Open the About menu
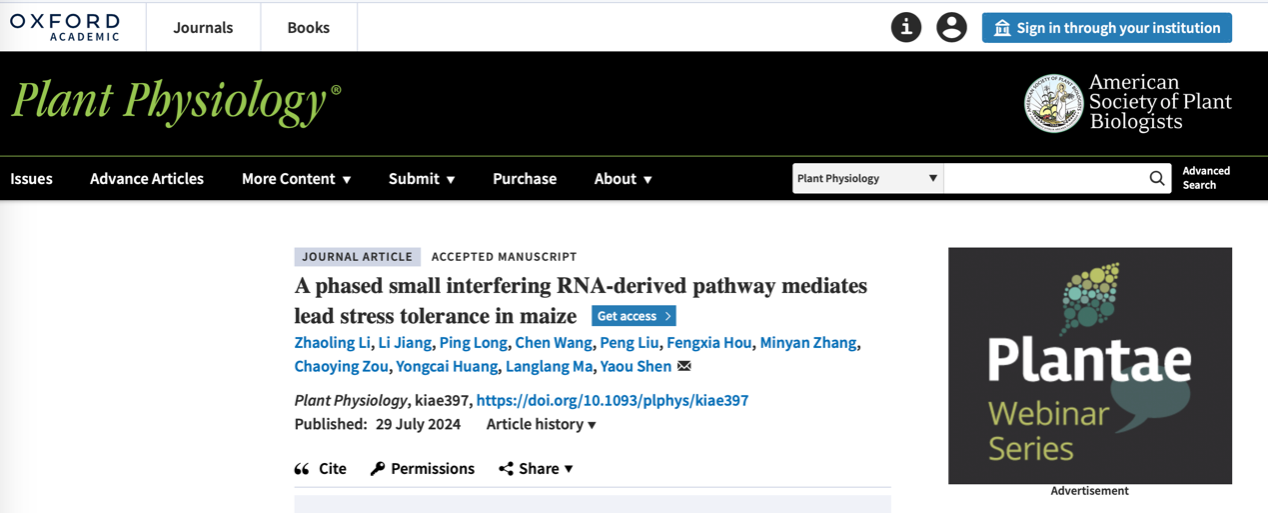 (x=622, y=179)
